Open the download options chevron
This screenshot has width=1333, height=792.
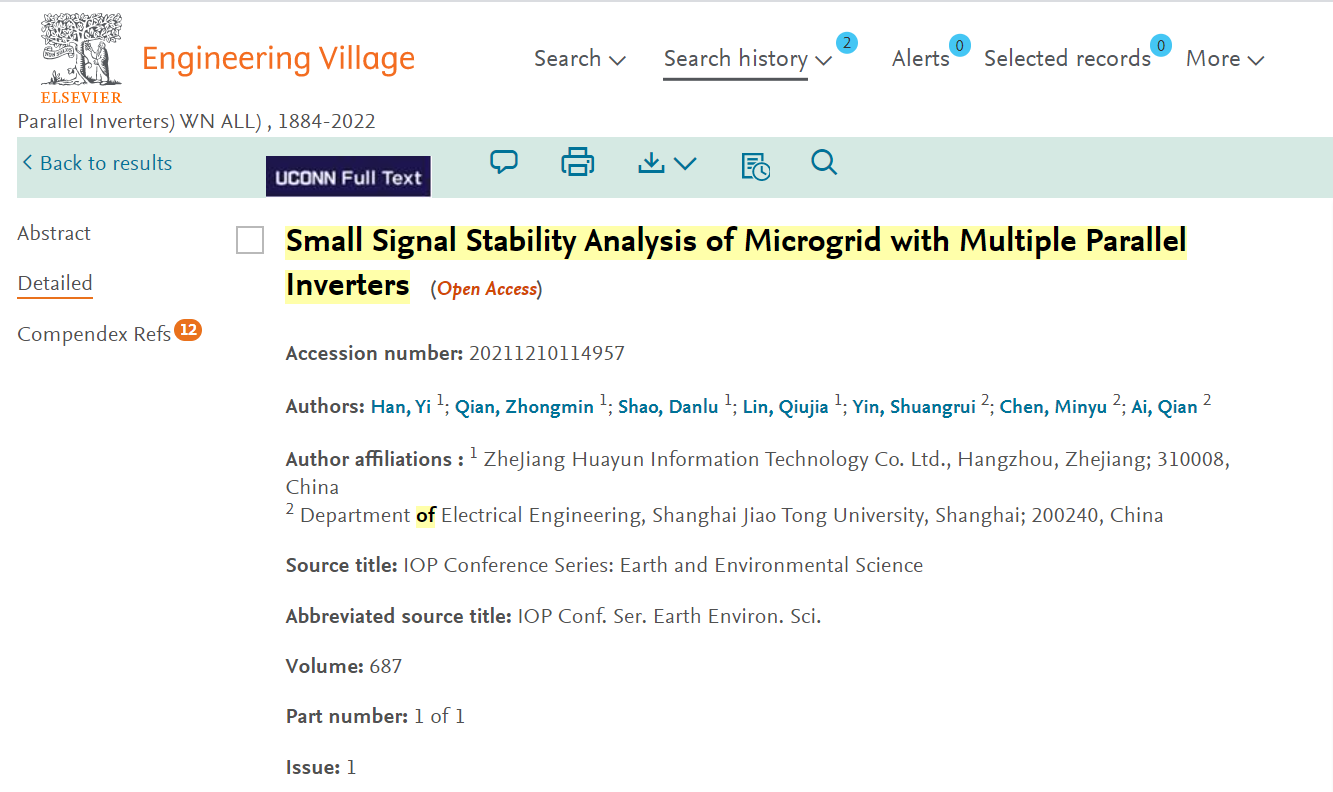(685, 163)
